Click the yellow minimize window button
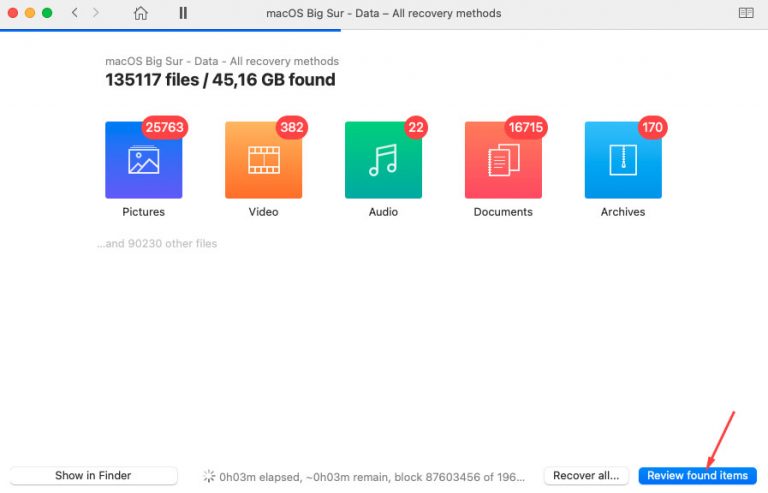The image size is (768, 493). pos(30,13)
